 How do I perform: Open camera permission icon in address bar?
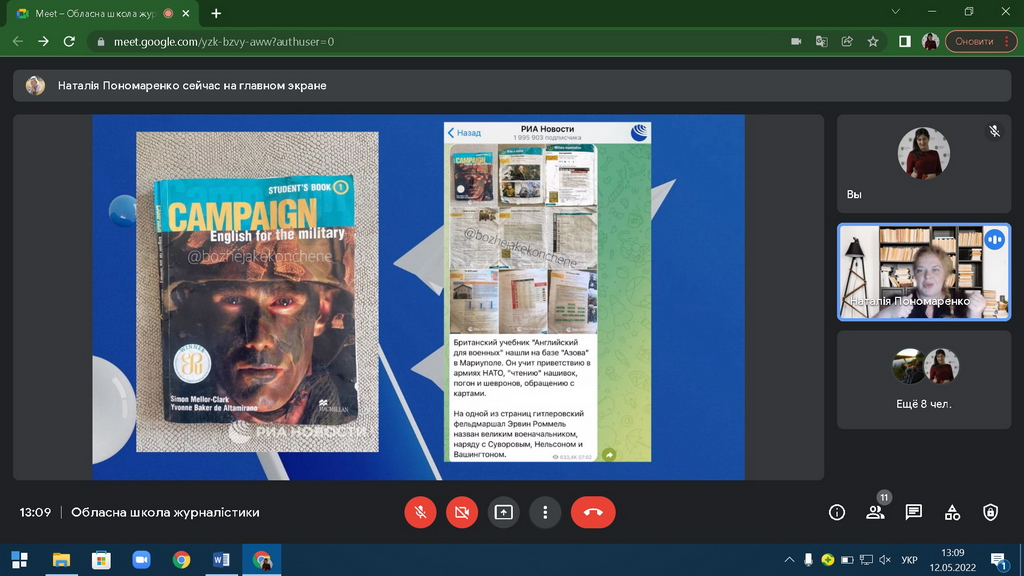tap(796, 41)
